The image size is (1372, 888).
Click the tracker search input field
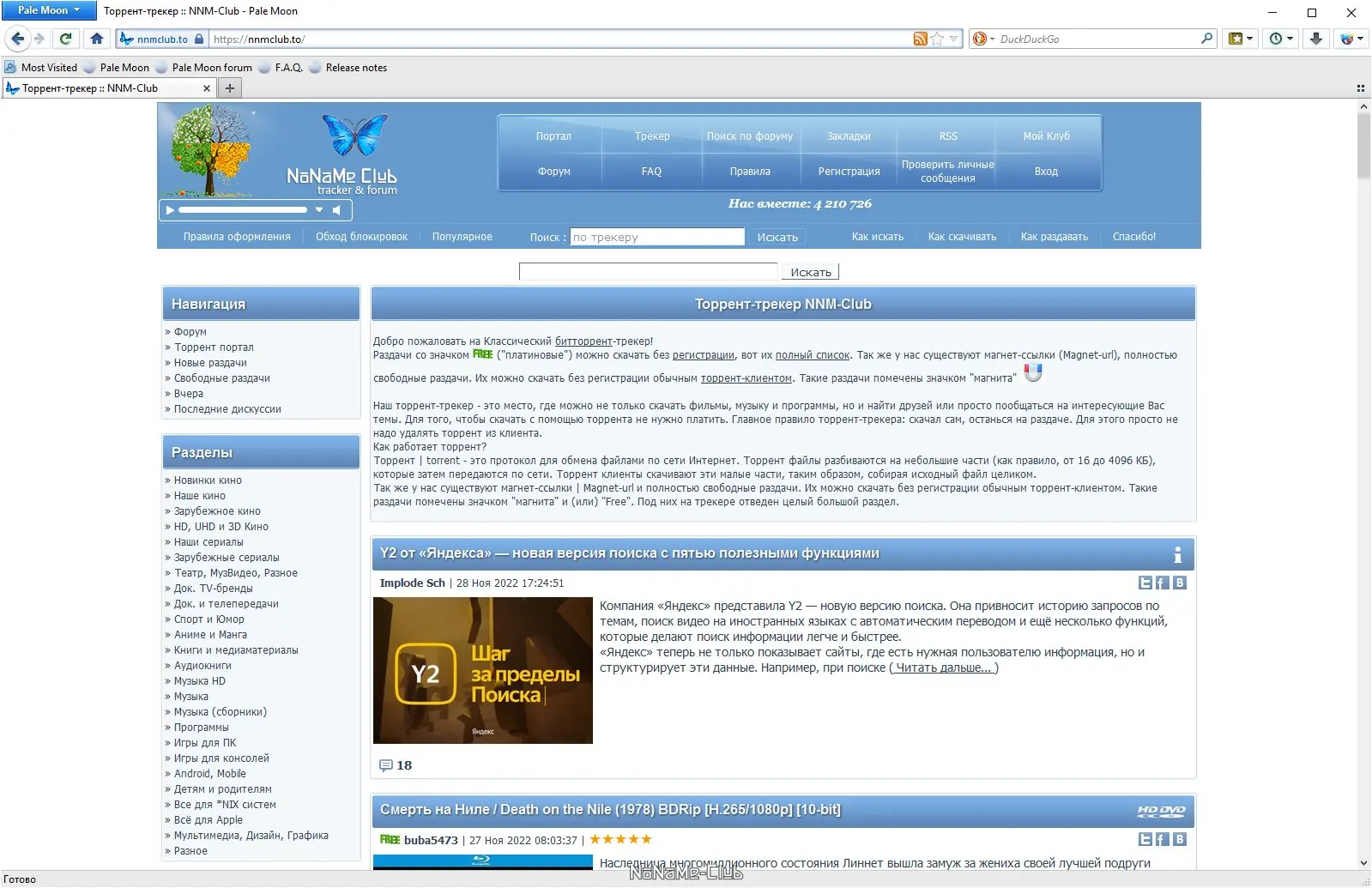coord(657,237)
